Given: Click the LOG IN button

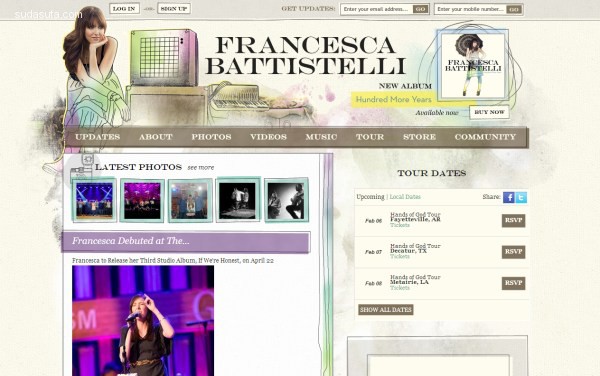Looking at the screenshot, I should tap(124, 8).
